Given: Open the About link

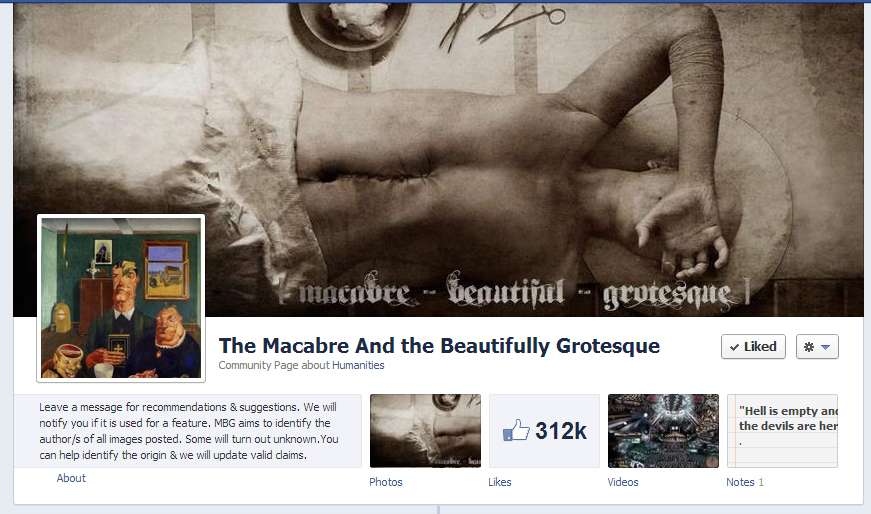Looking at the screenshot, I should pos(71,478).
